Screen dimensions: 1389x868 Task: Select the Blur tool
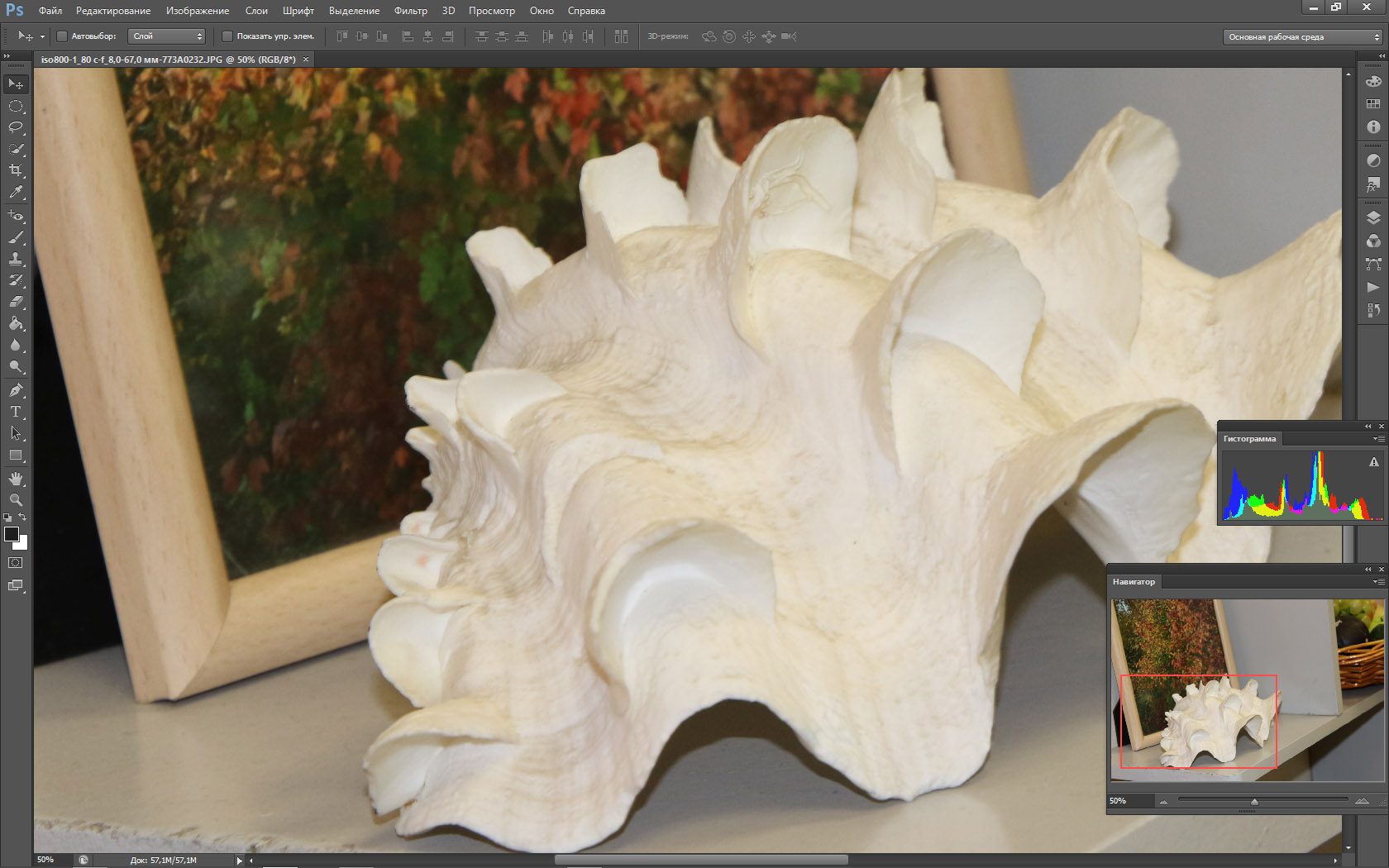tap(16, 345)
